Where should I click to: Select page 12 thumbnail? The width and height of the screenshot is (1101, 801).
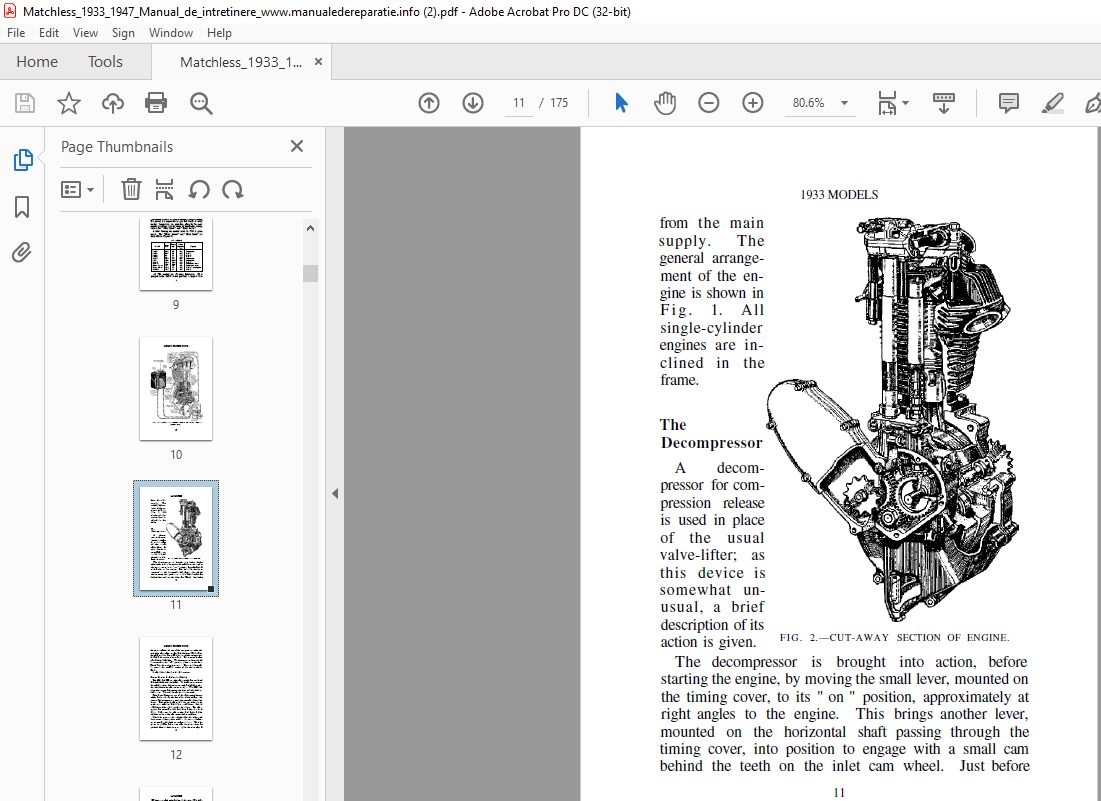[x=176, y=689]
